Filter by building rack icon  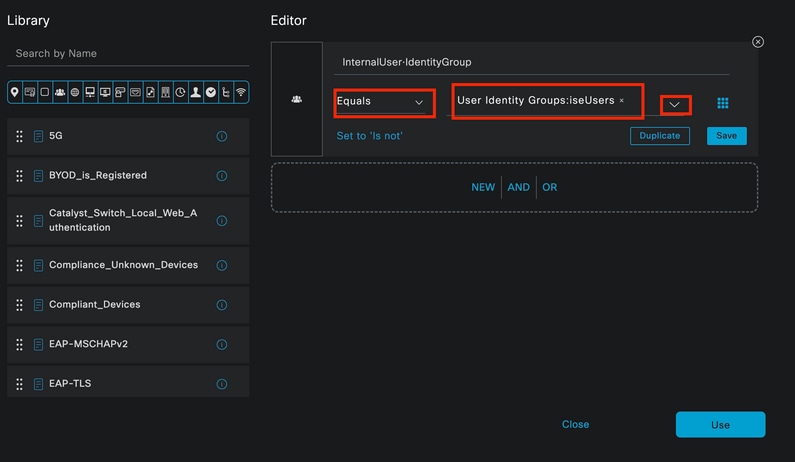click(x=165, y=92)
